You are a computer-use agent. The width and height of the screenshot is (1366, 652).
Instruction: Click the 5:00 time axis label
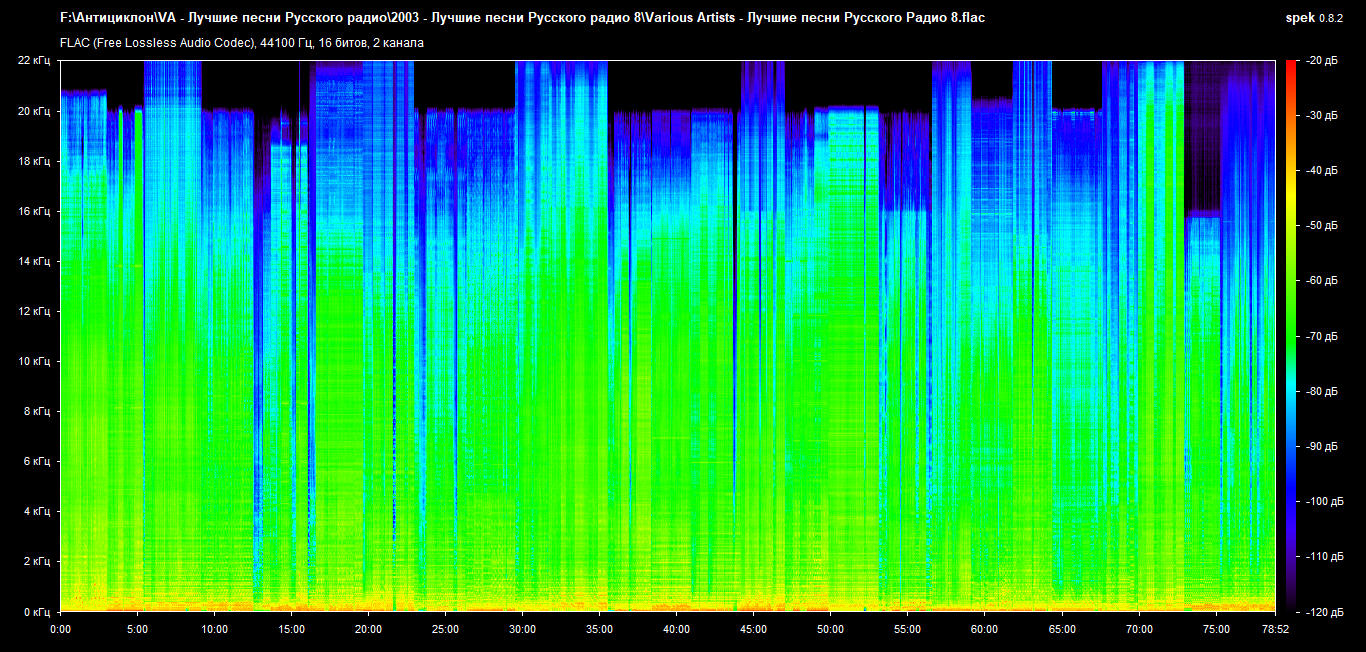(137, 629)
